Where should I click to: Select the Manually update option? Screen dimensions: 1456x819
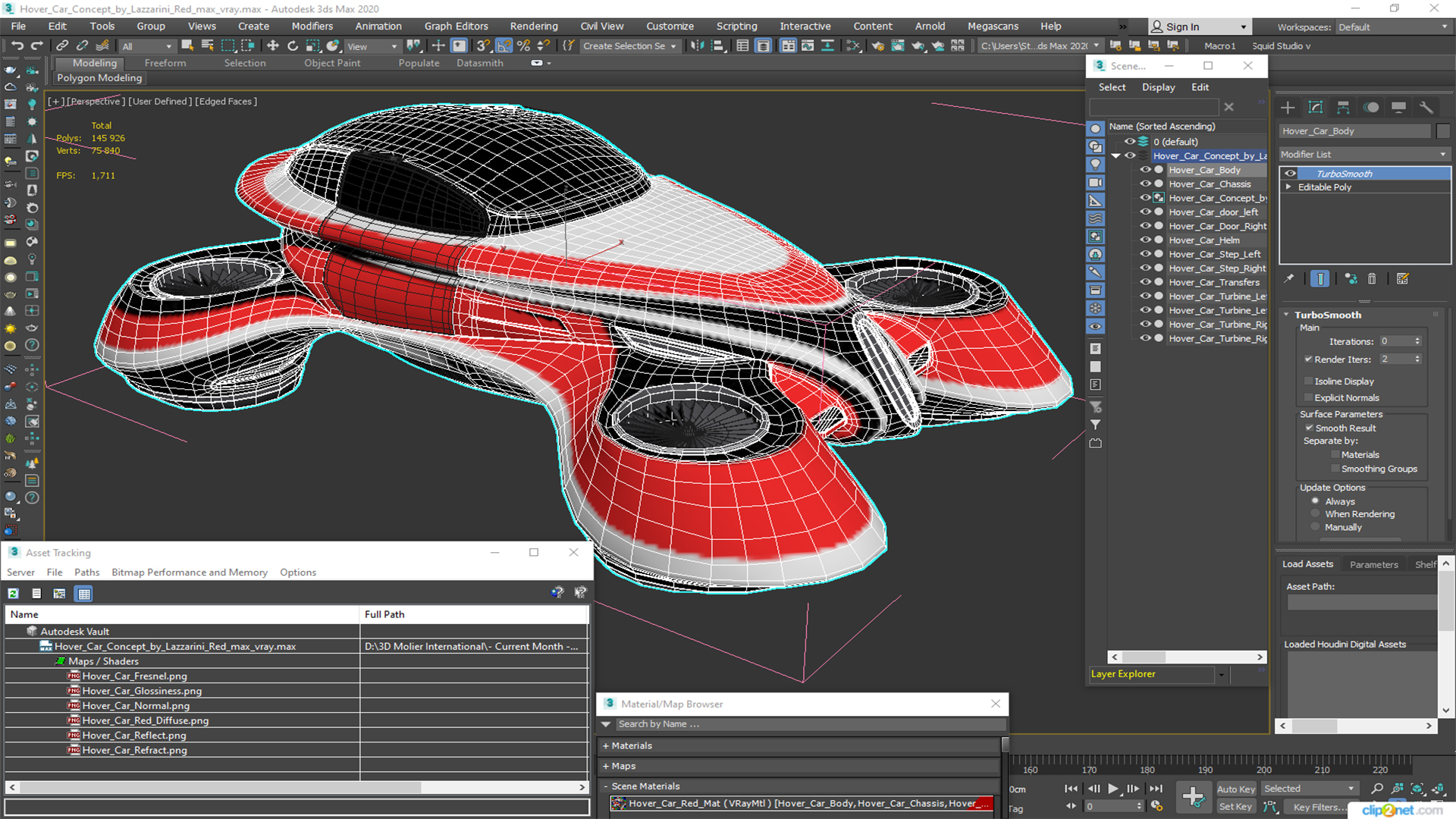(1316, 527)
